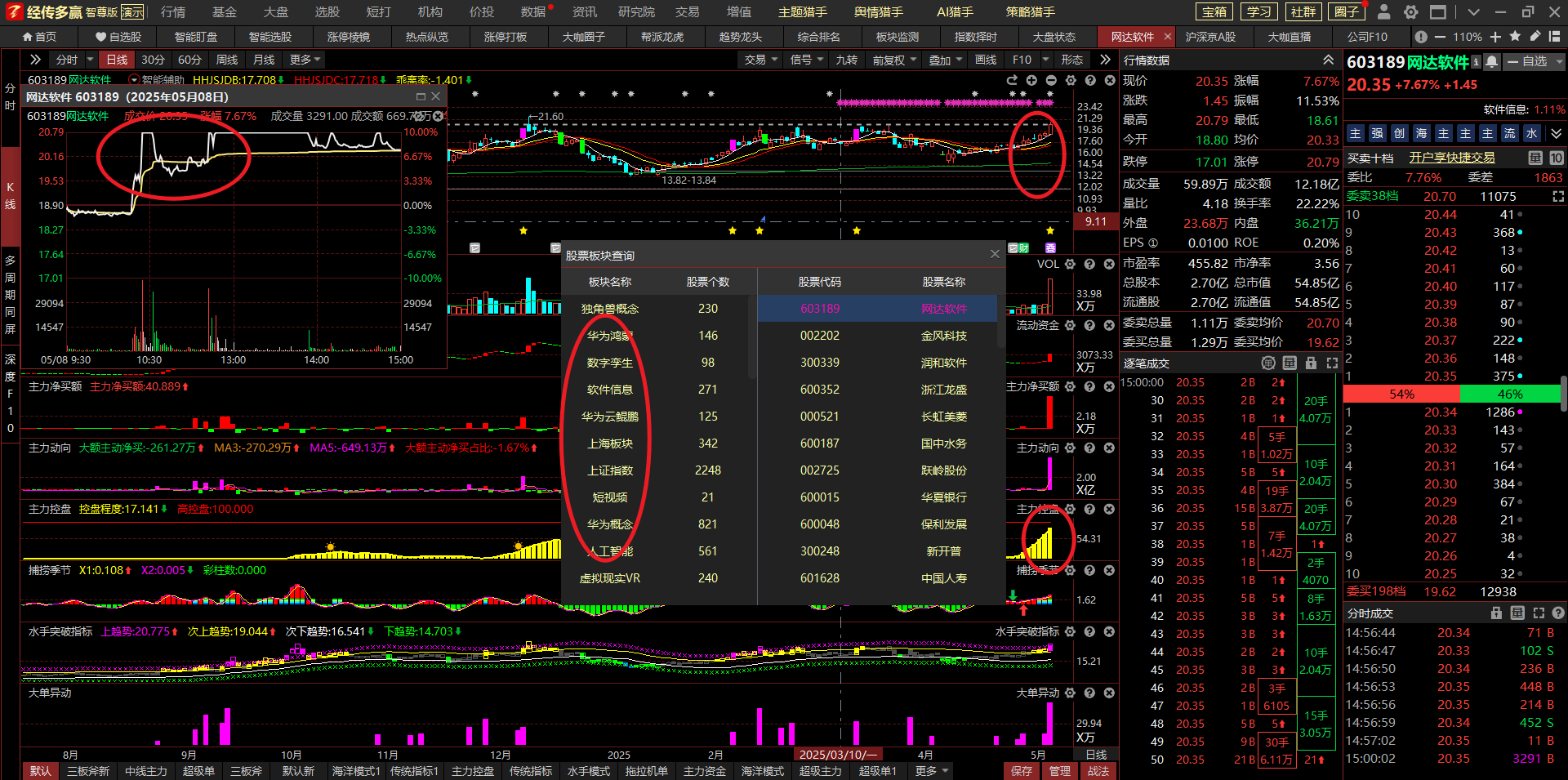Toggle the 水 tag badge

pos(1532,133)
